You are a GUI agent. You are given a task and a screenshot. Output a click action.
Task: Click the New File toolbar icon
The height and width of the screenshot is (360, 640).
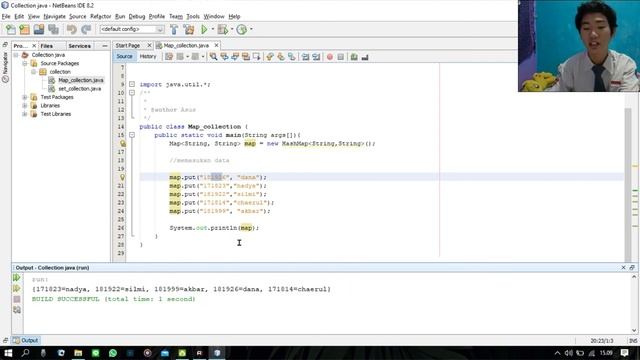tap(11, 29)
